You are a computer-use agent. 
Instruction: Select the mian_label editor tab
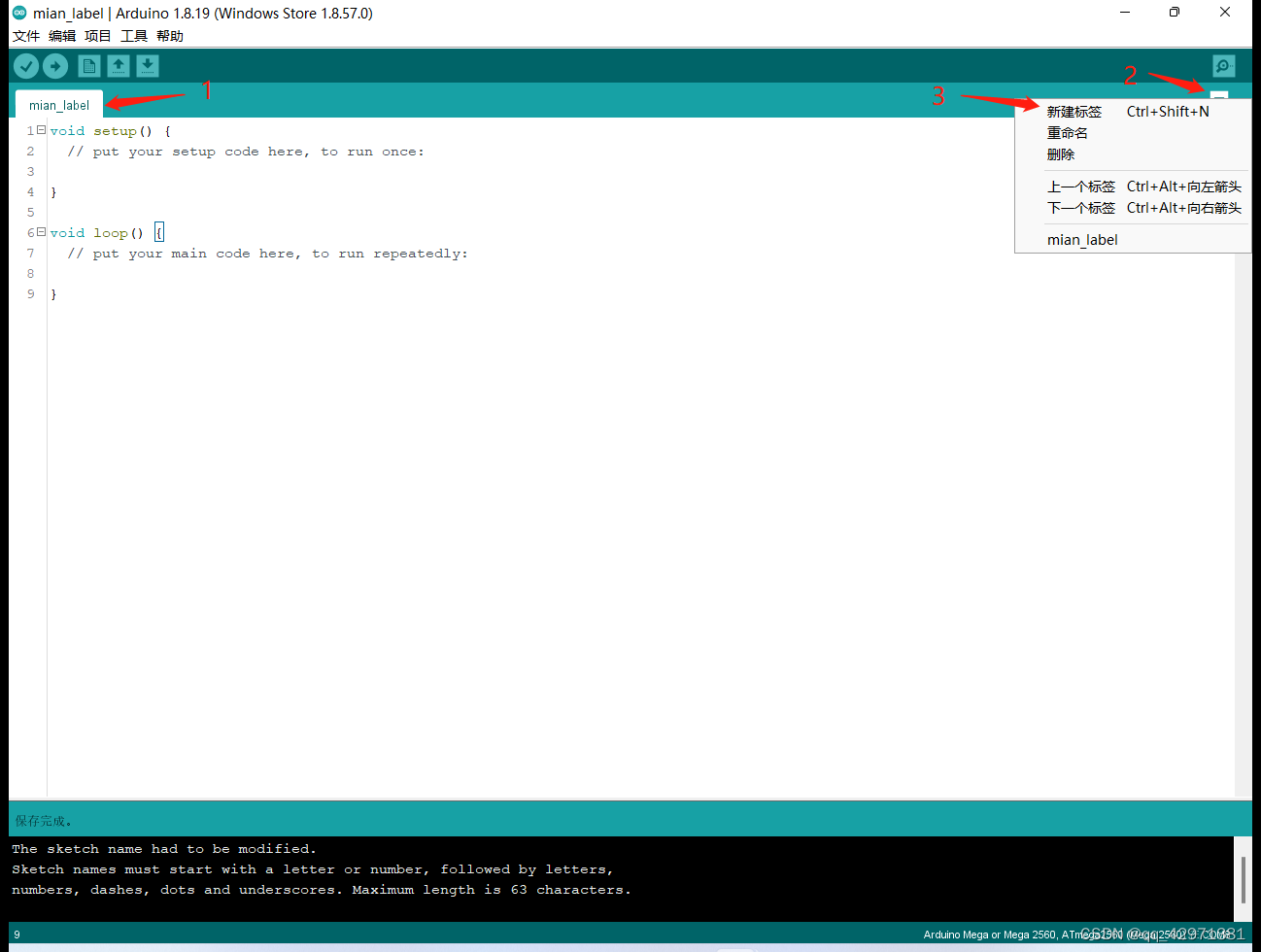click(58, 105)
